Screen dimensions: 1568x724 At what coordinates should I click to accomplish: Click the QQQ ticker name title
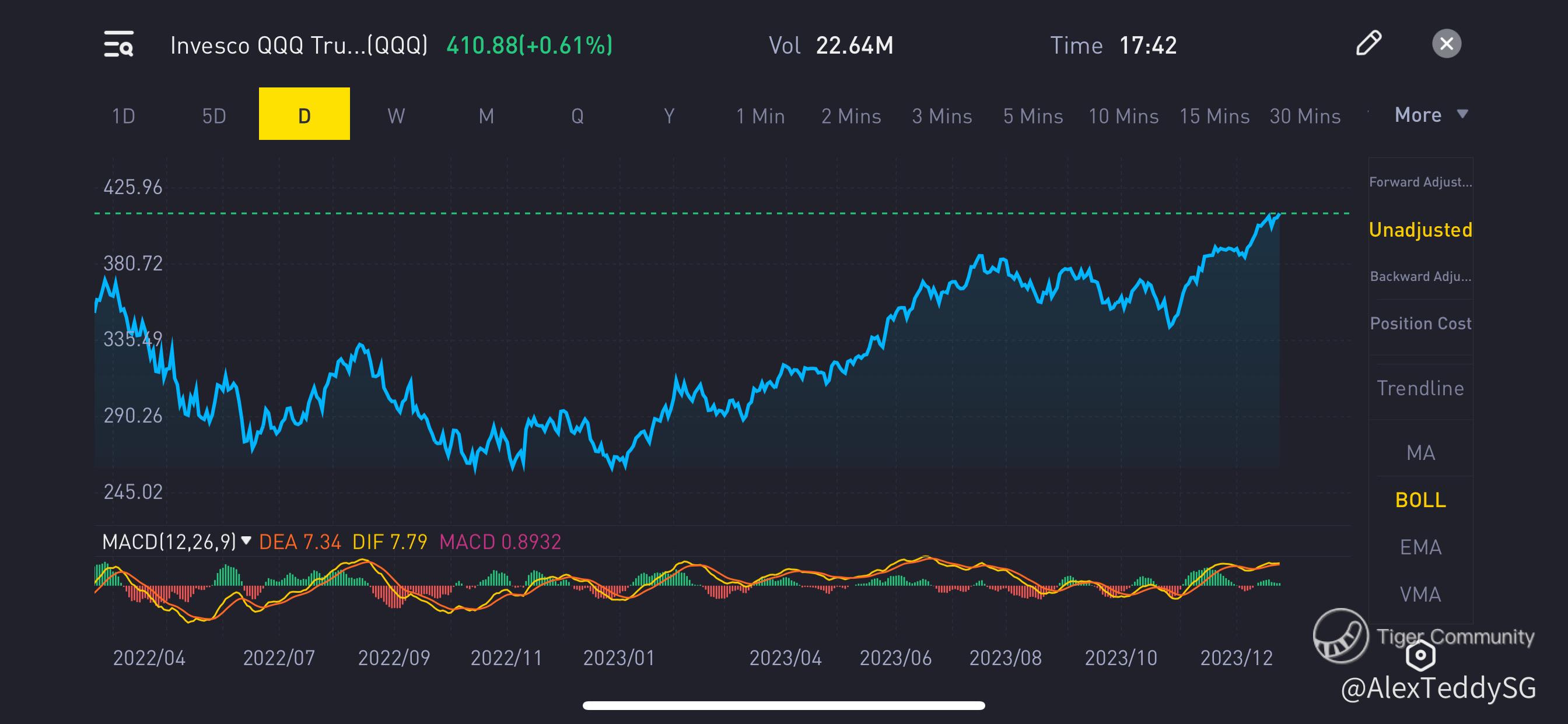coord(299,45)
